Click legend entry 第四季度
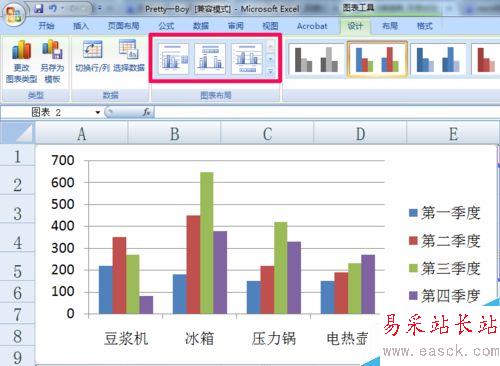The width and height of the screenshot is (500, 366). (x=445, y=296)
